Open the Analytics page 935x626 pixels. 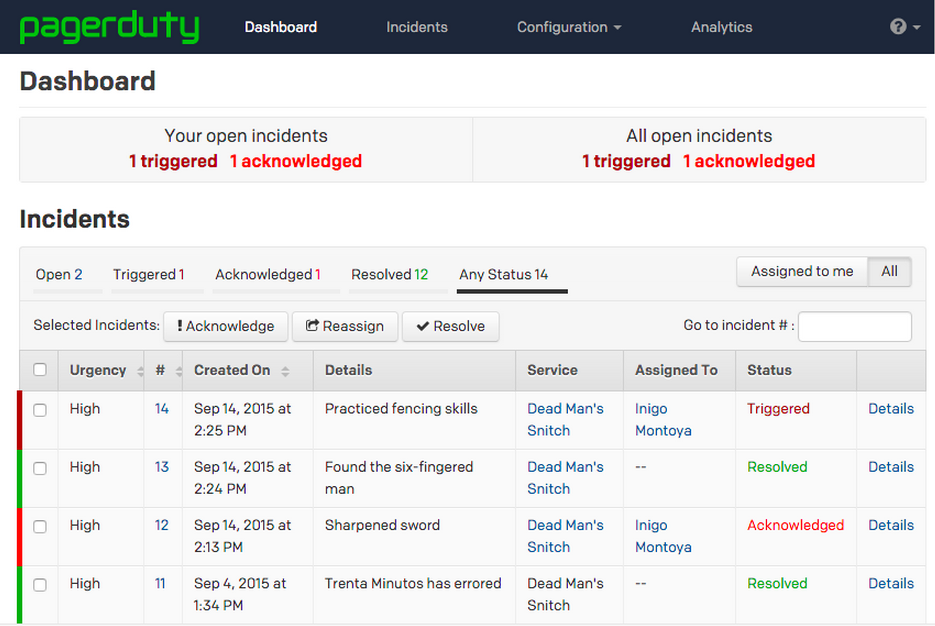coord(721,27)
